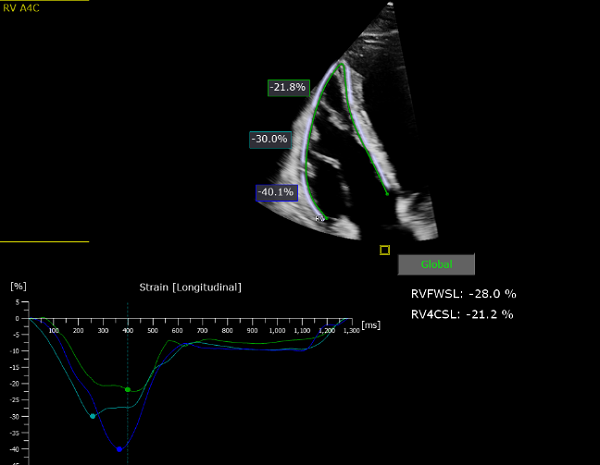600x465 pixels.
Task: Select the -40.1% basal segment label
Action: (x=275, y=192)
